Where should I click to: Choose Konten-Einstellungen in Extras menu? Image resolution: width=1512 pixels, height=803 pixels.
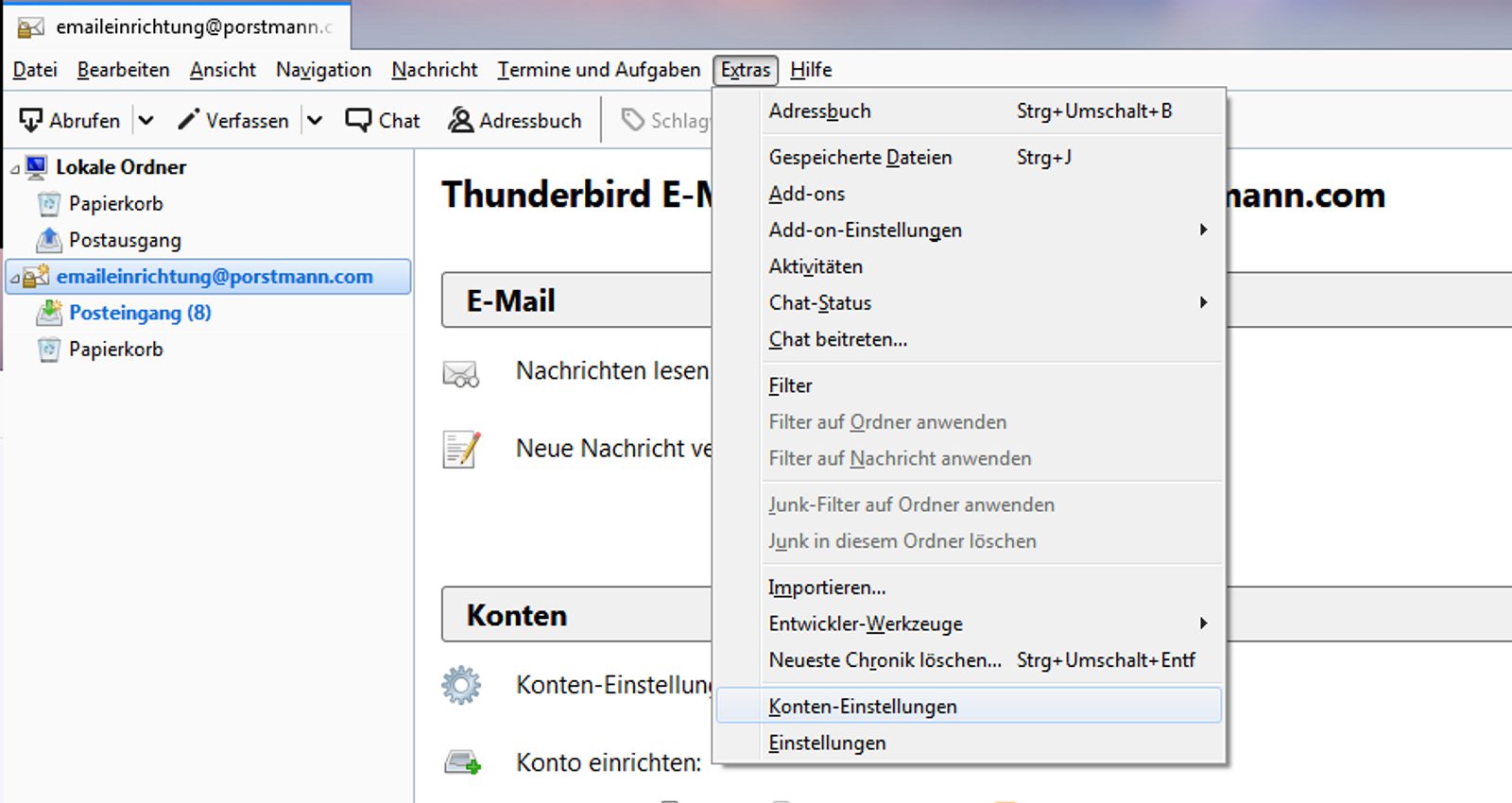click(x=969, y=707)
